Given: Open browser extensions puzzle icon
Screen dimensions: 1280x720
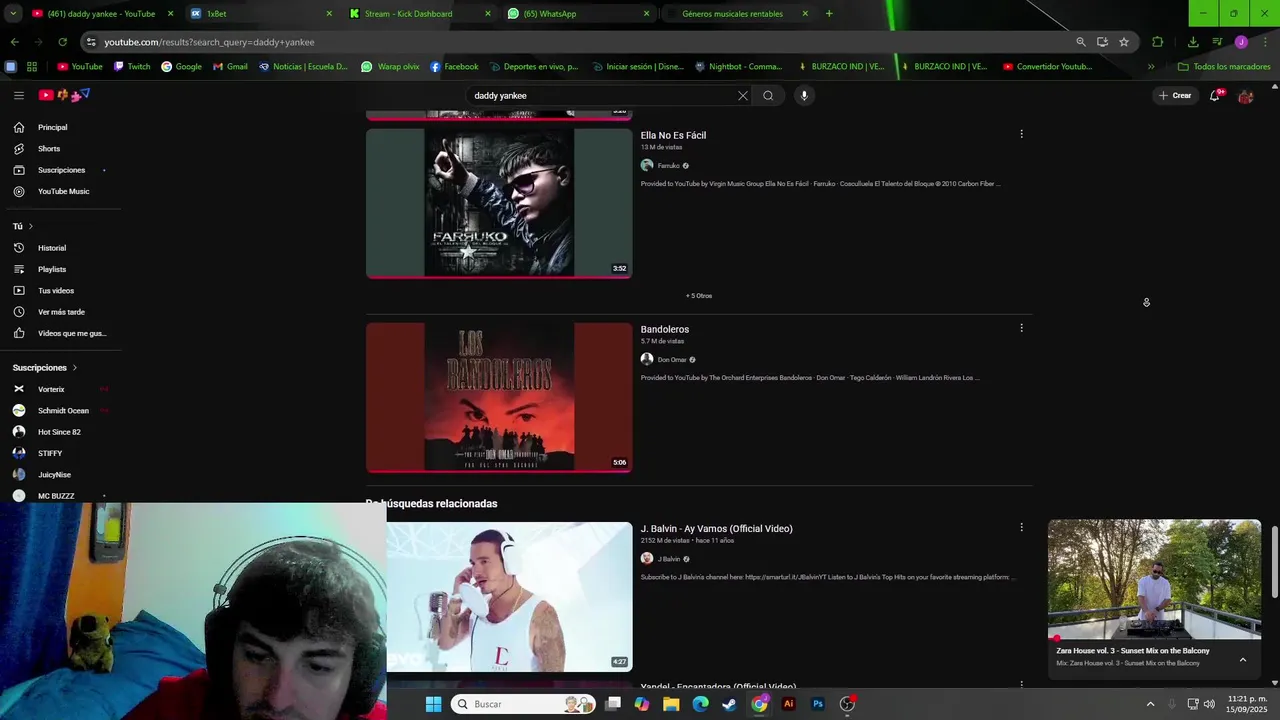Looking at the screenshot, I should tap(1158, 42).
